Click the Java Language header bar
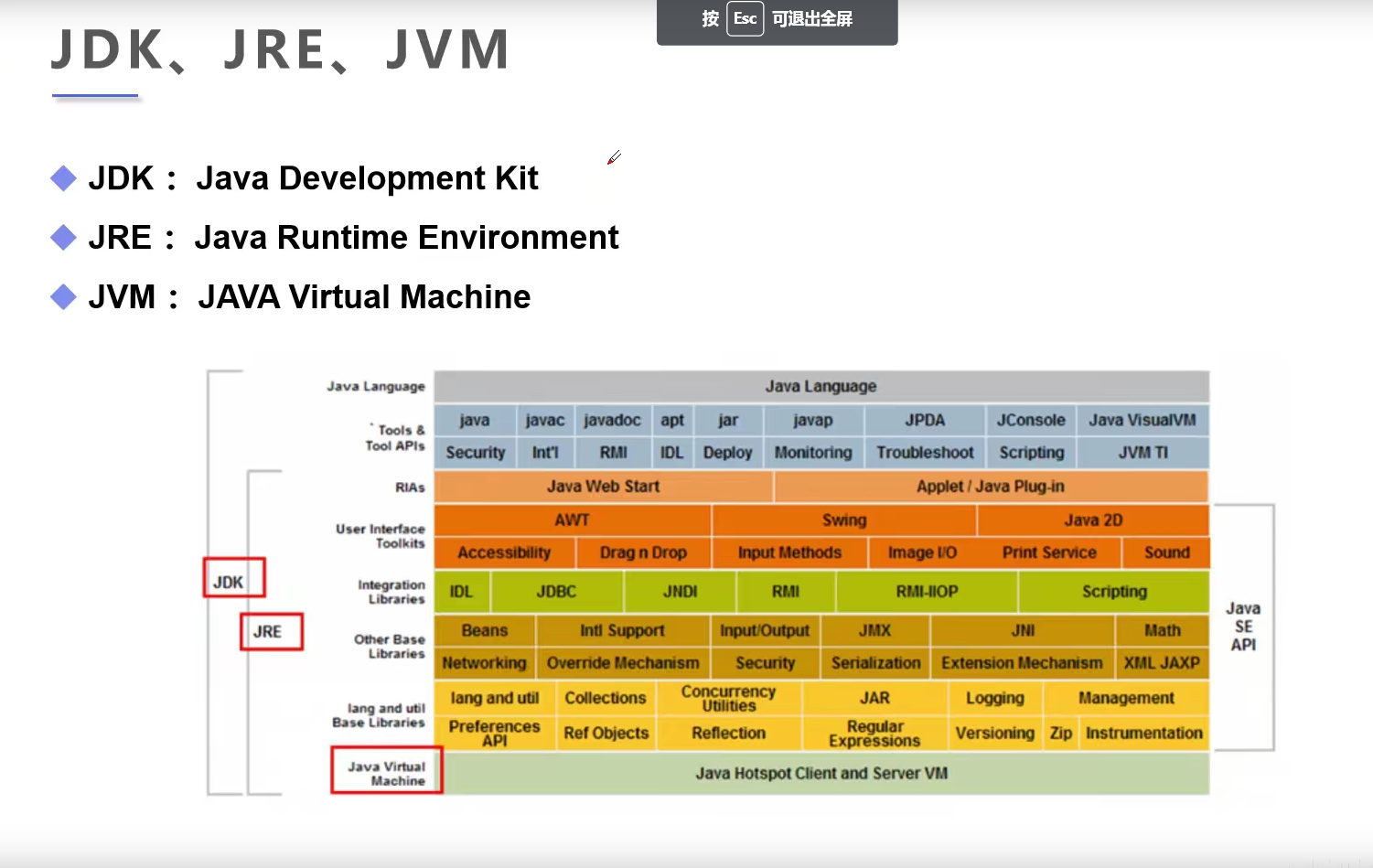 pyautogui.click(x=821, y=386)
